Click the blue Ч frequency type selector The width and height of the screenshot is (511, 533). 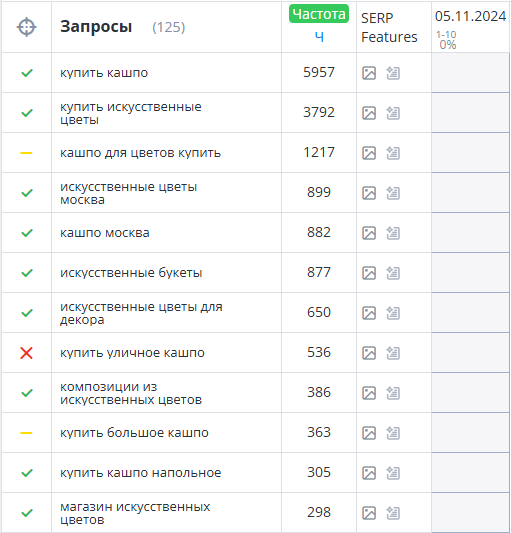coord(319,37)
